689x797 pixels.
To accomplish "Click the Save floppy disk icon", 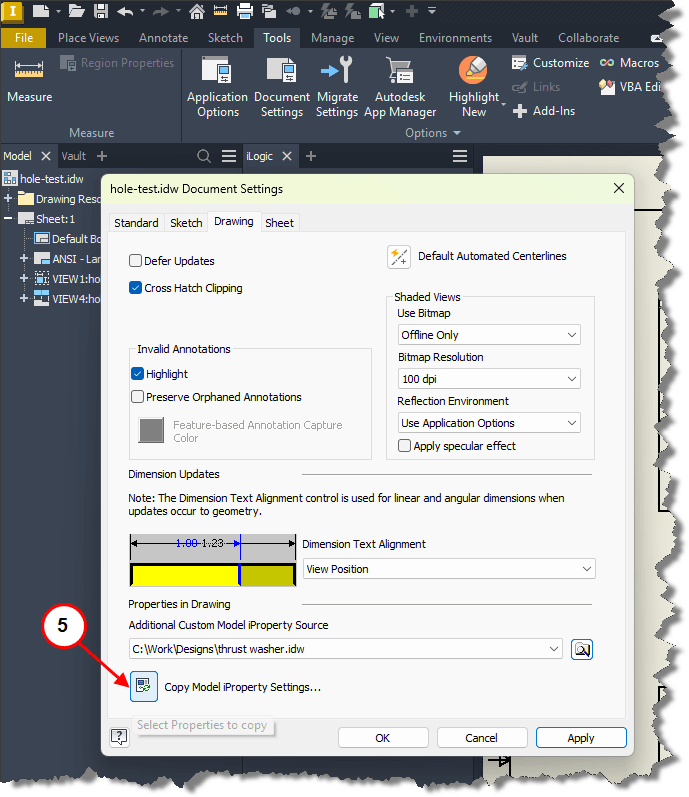I will click(x=101, y=11).
